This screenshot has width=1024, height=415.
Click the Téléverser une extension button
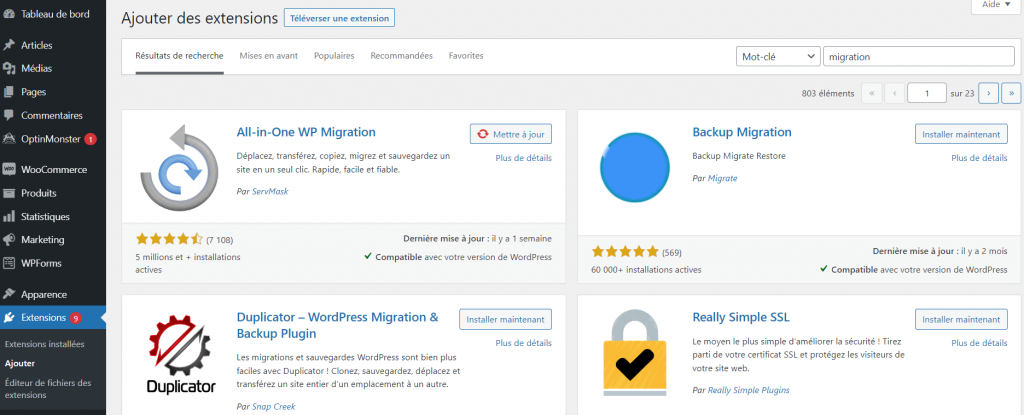tap(339, 18)
